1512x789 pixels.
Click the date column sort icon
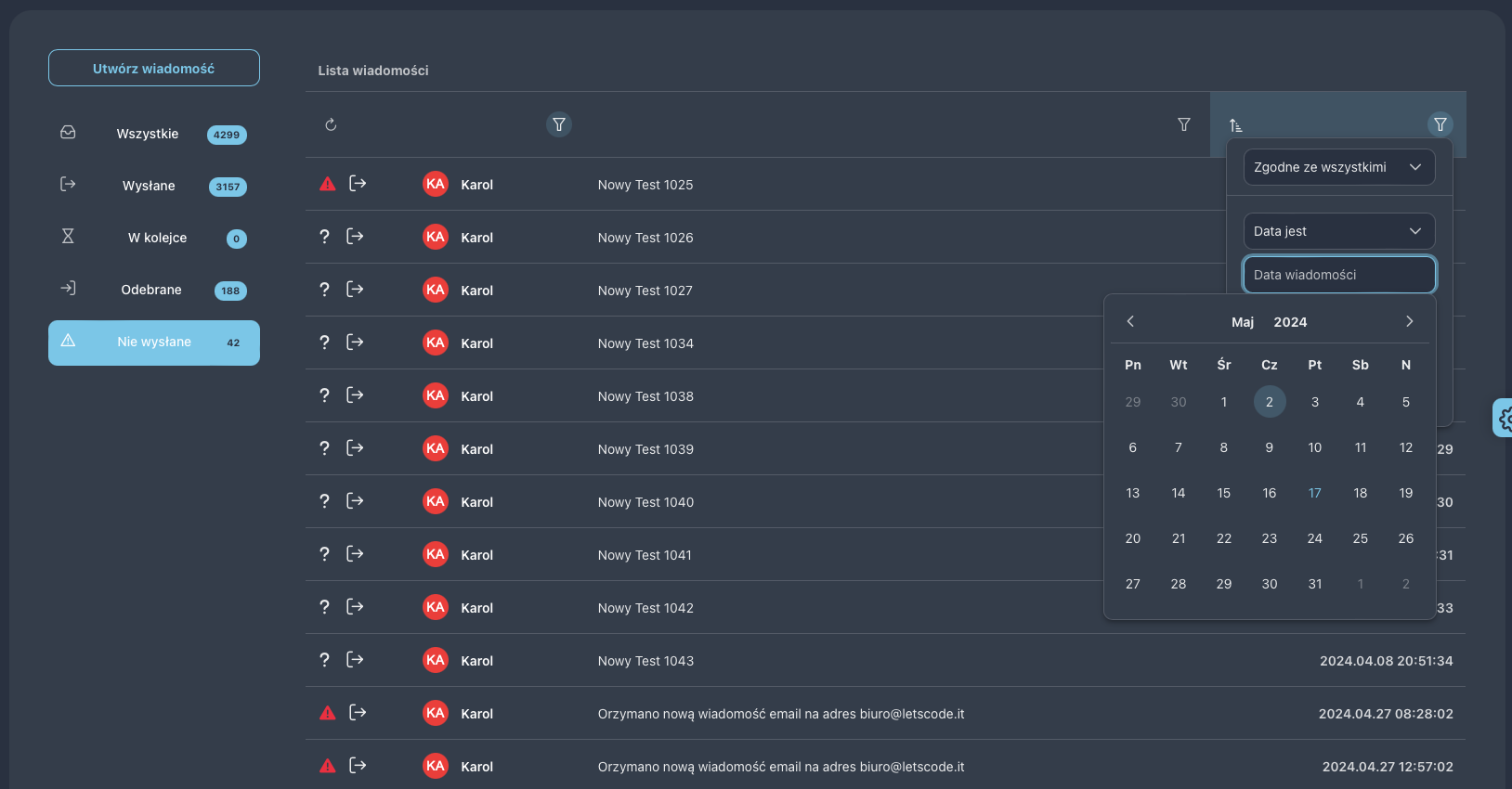[x=1235, y=125]
